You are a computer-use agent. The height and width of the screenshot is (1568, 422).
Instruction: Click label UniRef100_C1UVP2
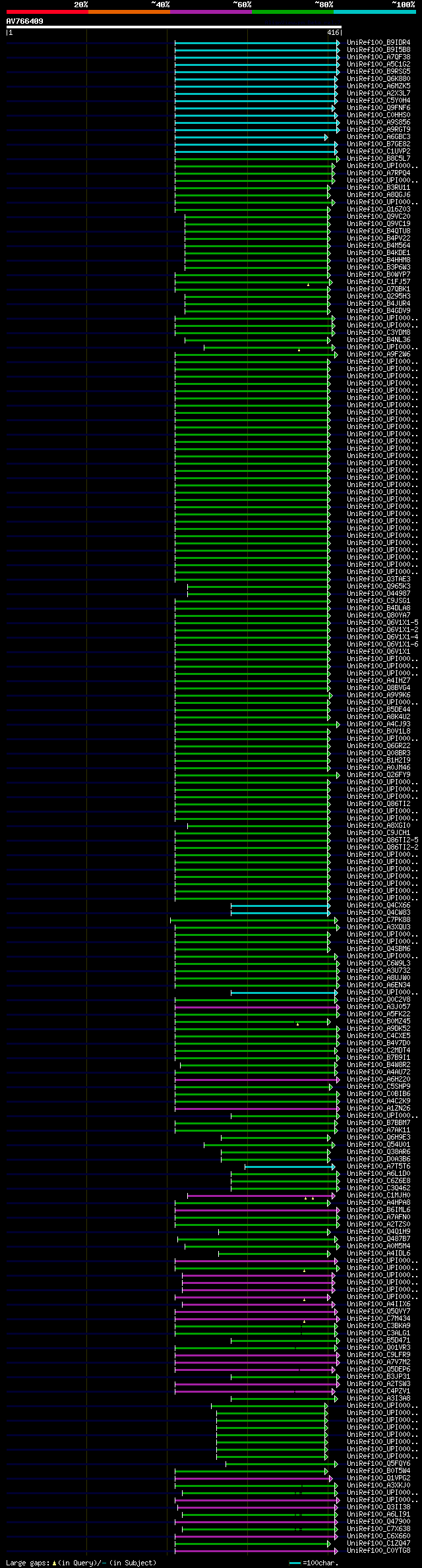[378, 152]
